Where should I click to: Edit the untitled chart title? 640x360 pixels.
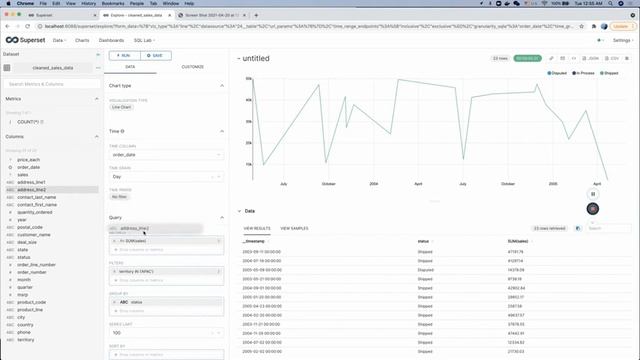click(256, 58)
